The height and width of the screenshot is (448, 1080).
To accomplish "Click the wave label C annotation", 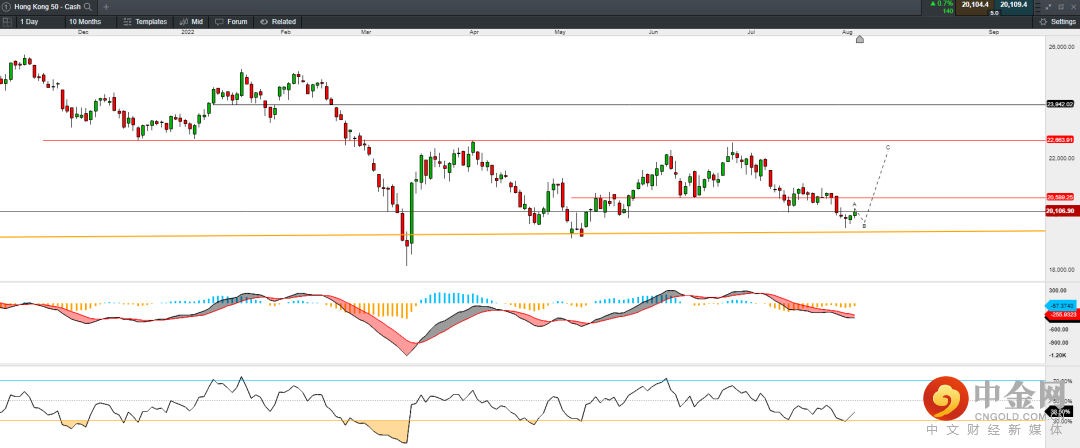I will (x=888, y=147).
